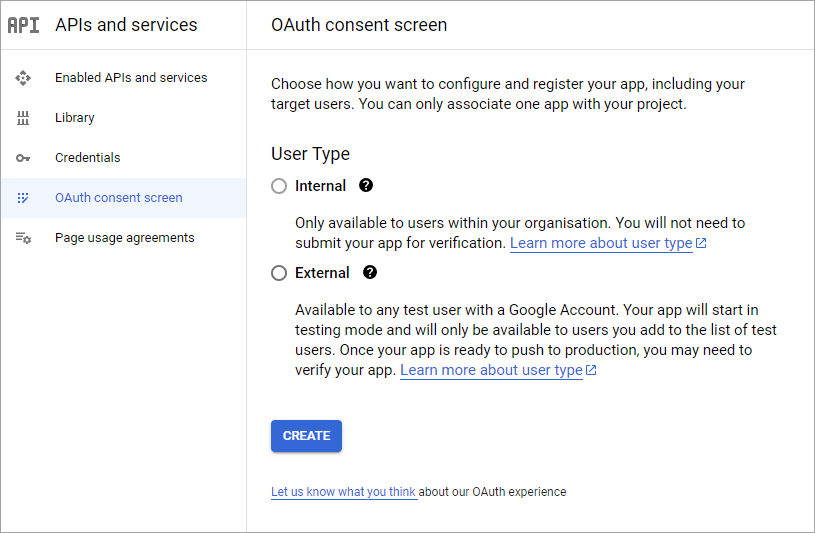Navigate to the Credentials menu item
Image resolution: width=815 pixels, height=533 pixels.
pos(87,158)
